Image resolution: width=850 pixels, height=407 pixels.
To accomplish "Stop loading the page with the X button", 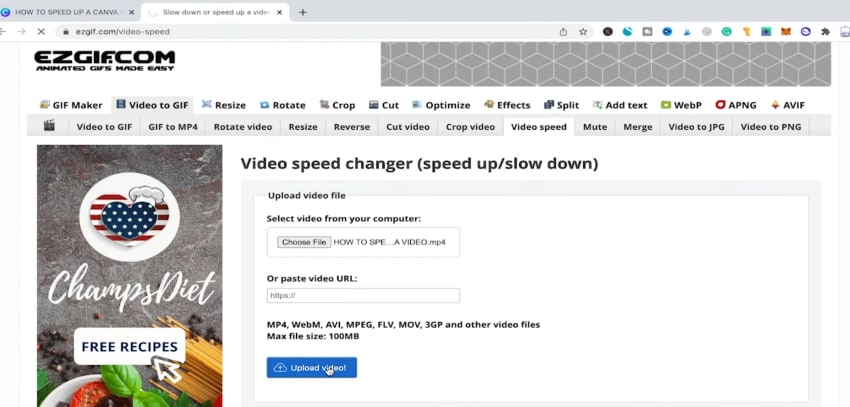I will (41, 31).
